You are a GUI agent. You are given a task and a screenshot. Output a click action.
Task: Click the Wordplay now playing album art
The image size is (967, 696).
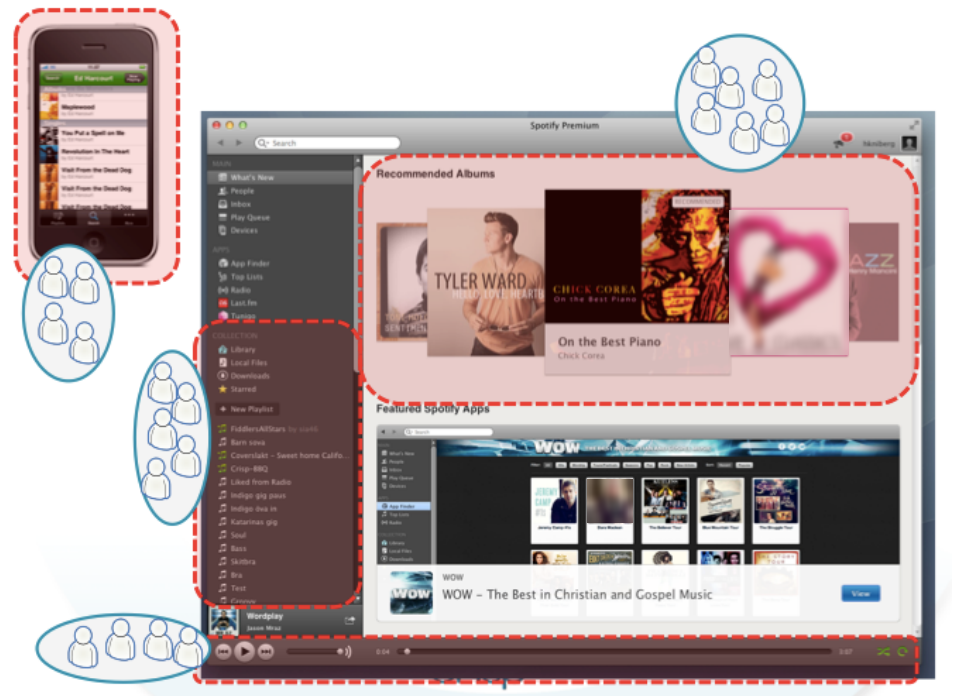(224, 622)
